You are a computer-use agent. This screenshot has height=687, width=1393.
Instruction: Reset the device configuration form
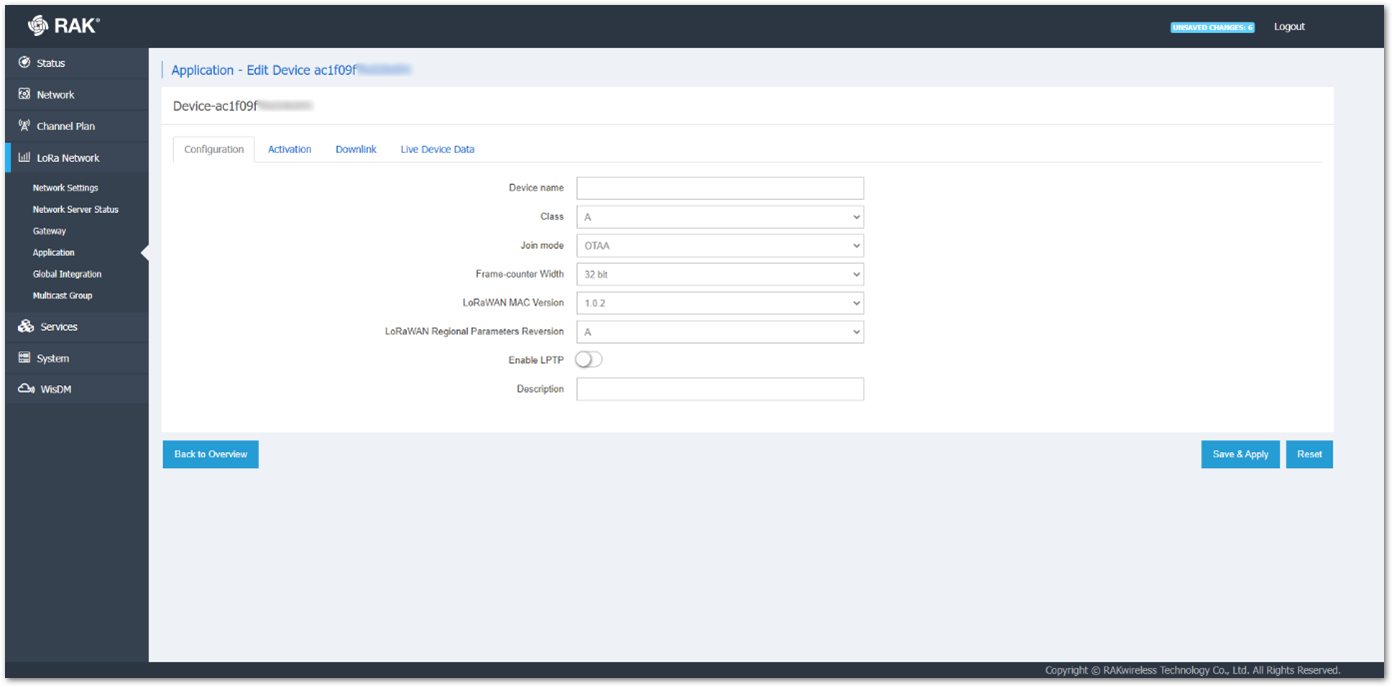(1309, 453)
